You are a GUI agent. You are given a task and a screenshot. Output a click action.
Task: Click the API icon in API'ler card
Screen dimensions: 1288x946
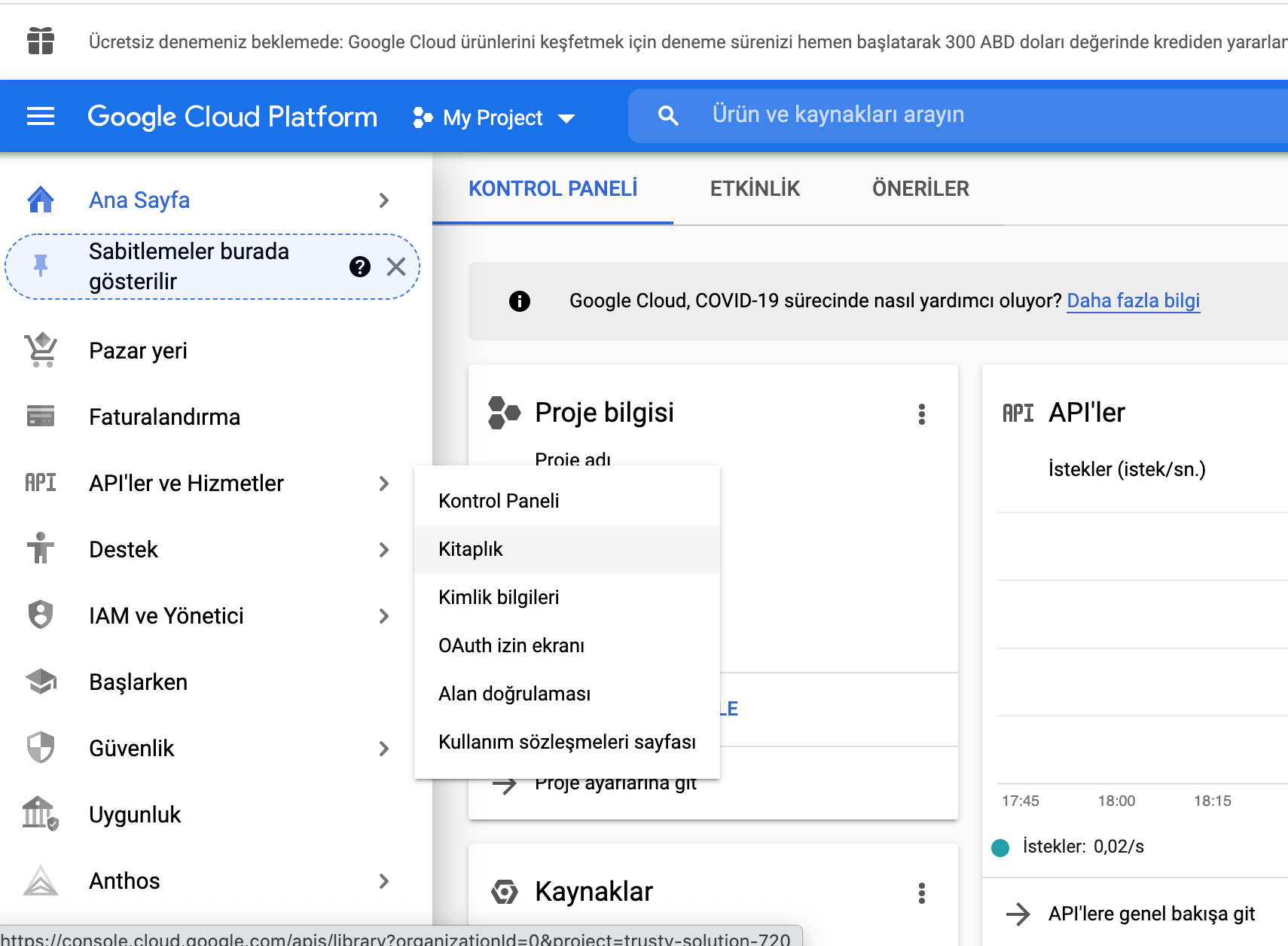pyautogui.click(x=1018, y=413)
